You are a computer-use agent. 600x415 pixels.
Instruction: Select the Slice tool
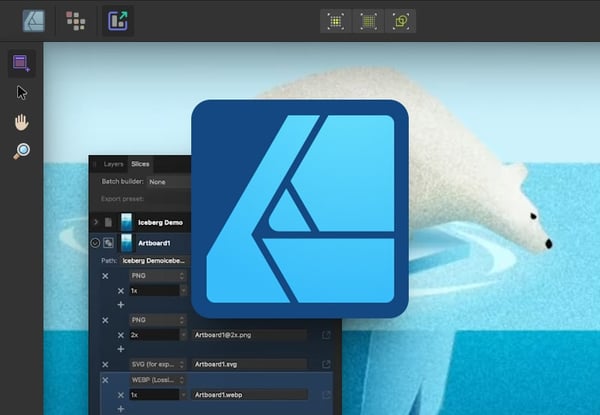(21, 63)
